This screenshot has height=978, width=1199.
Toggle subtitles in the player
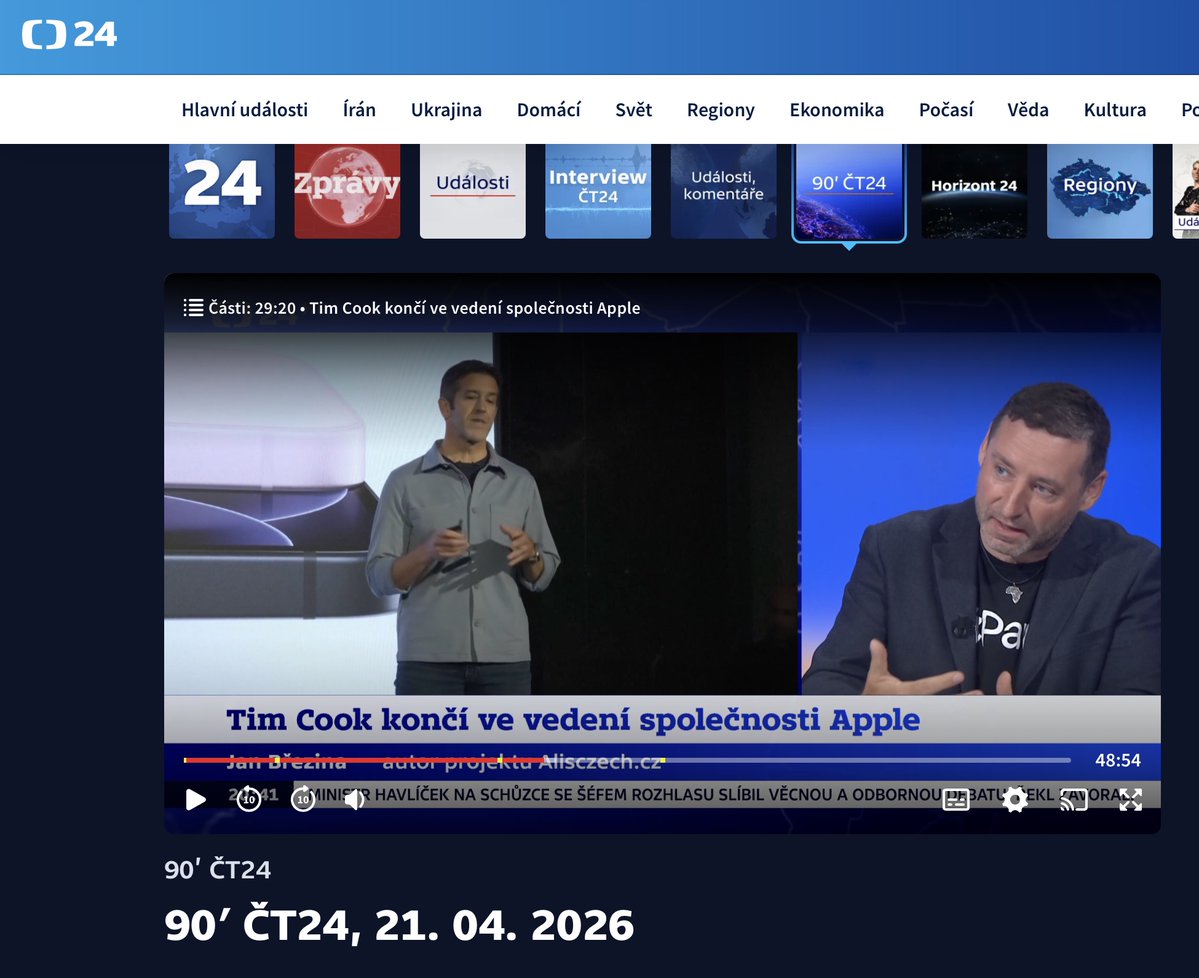pos(956,800)
